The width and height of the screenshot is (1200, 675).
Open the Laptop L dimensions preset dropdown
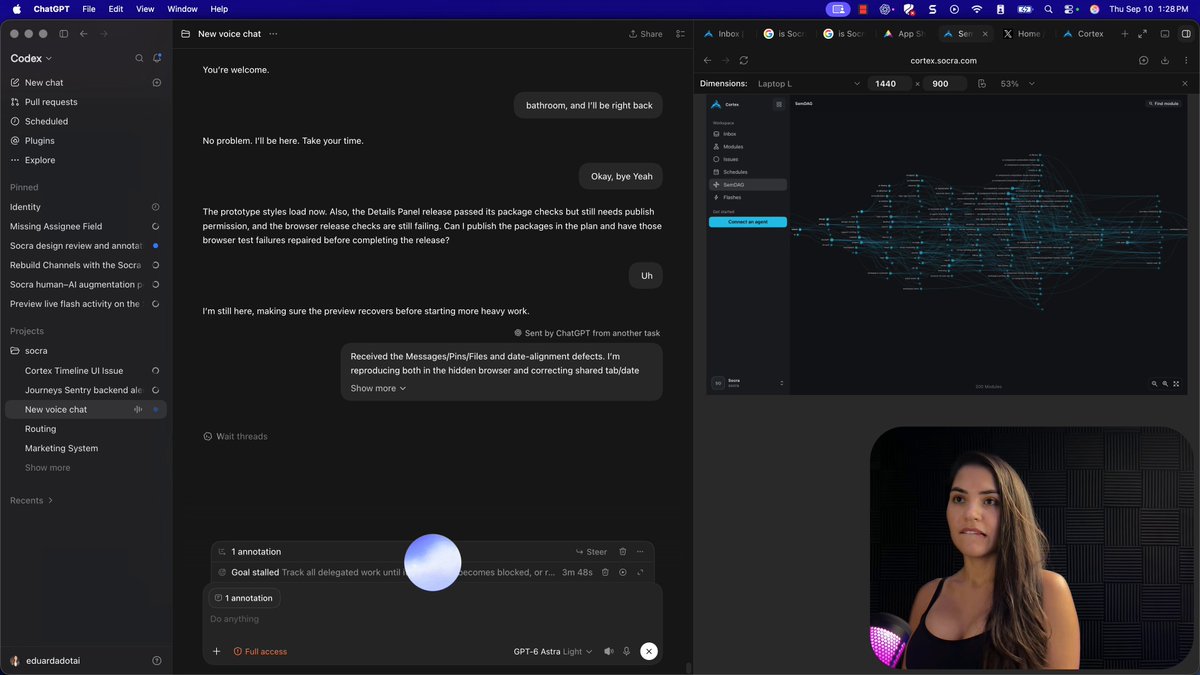coord(808,84)
